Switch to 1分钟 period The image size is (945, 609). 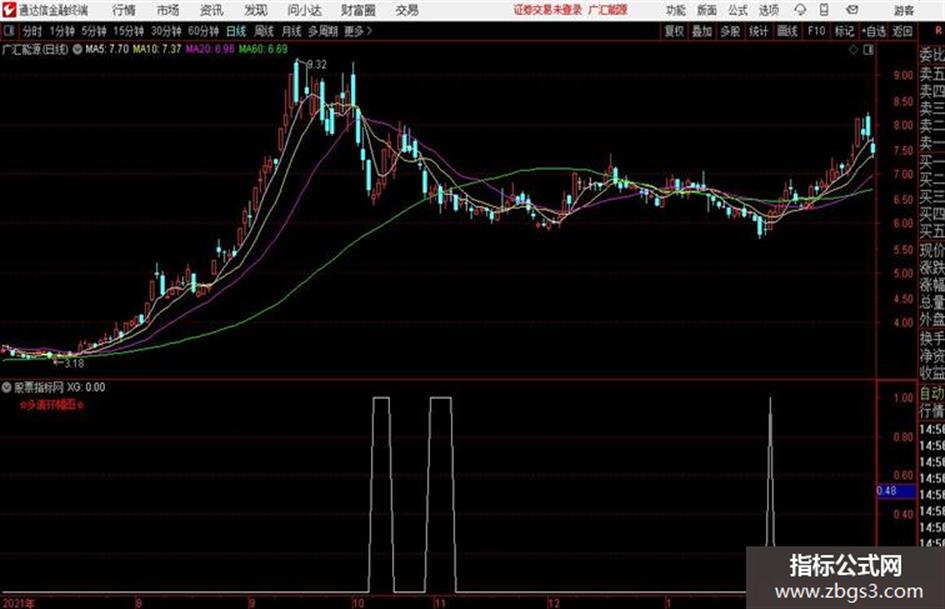(x=61, y=31)
